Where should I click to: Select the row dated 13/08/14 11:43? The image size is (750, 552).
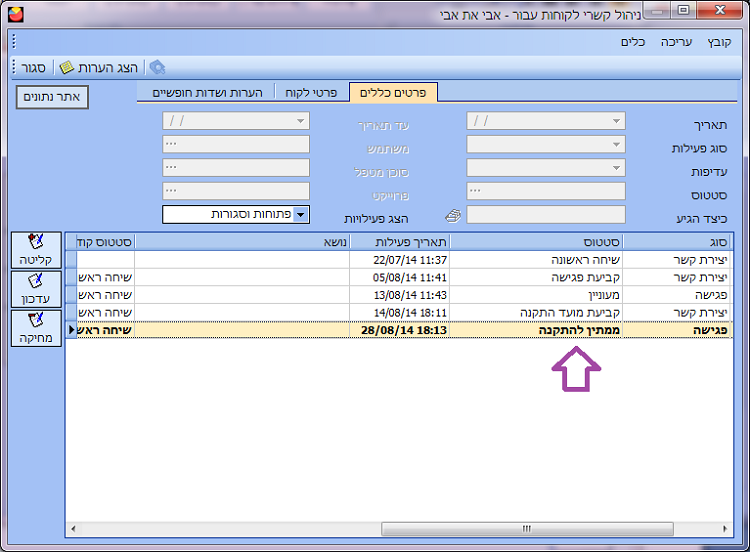pyautogui.click(x=399, y=295)
